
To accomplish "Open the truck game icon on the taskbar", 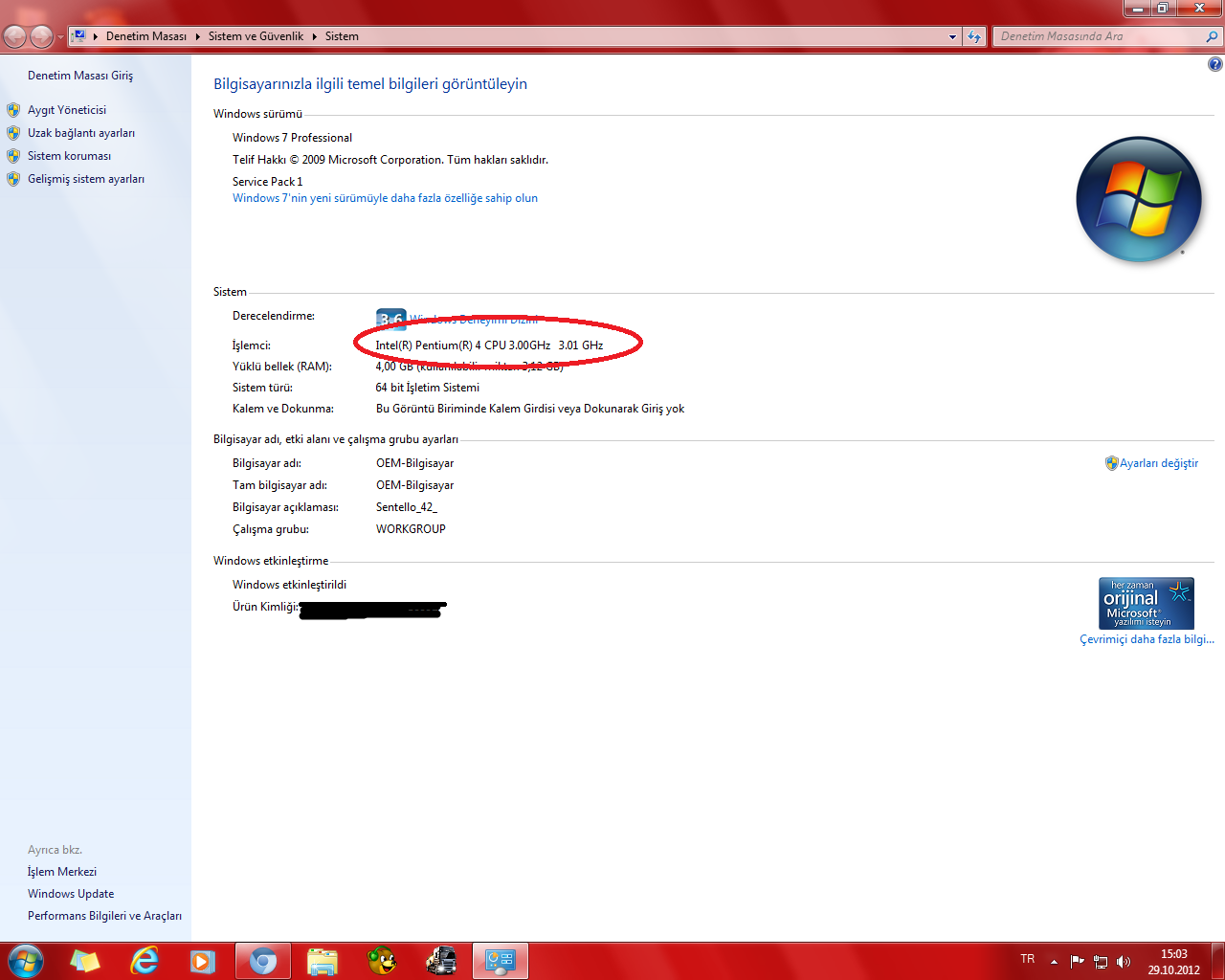I will (441, 961).
